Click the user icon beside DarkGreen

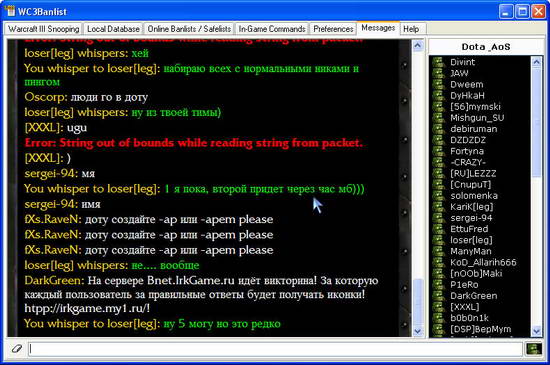(438, 296)
